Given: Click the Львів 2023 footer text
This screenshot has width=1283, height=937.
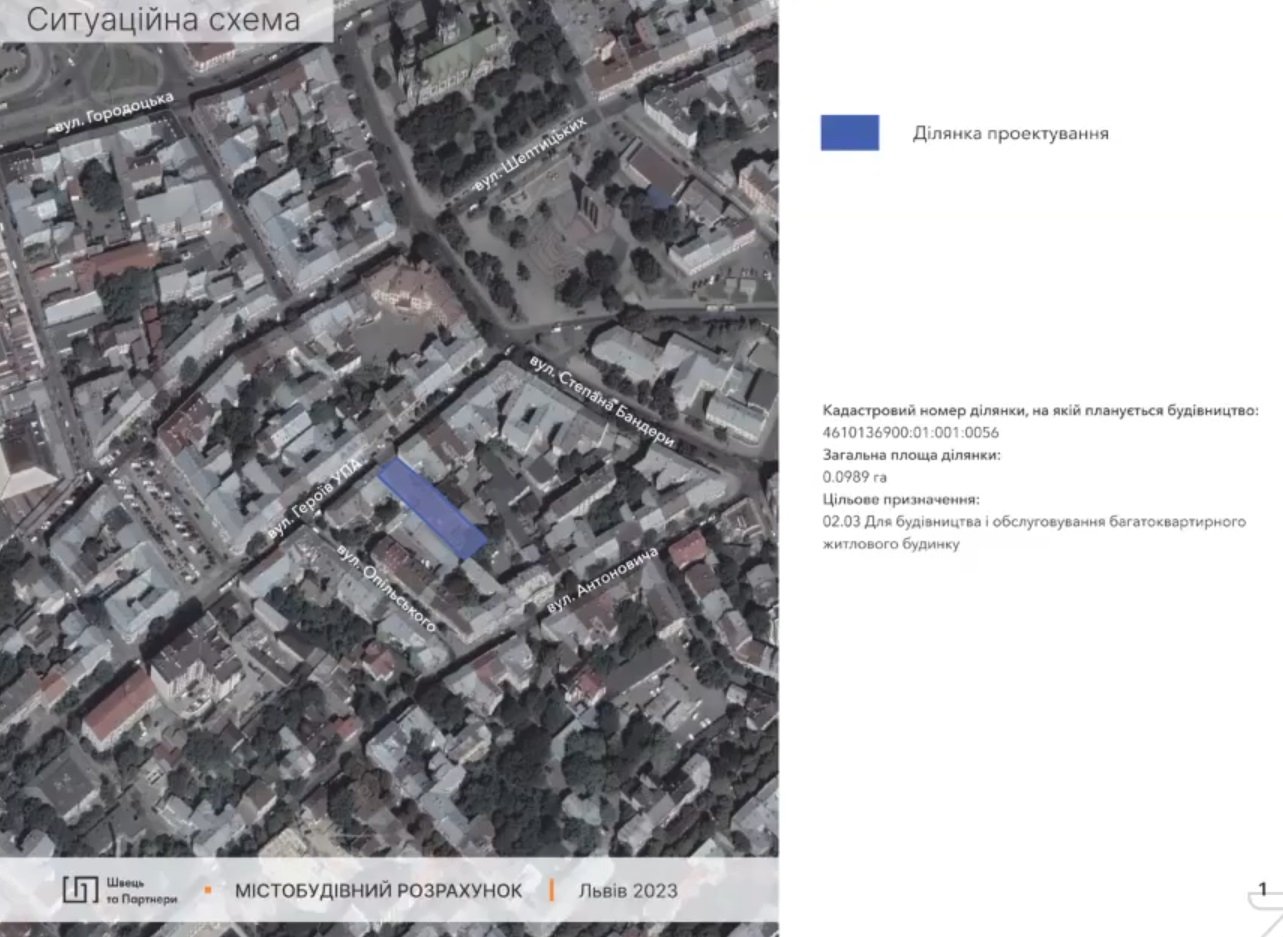Looking at the screenshot, I should click(627, 890).
